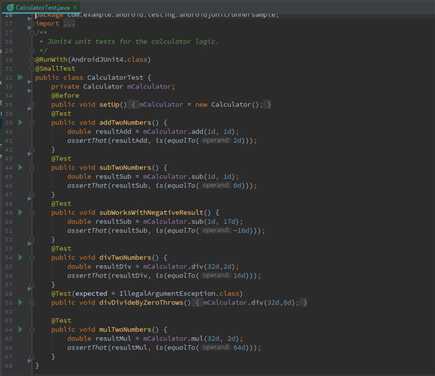
Task: Click the addTwoNumbers method name
Action: coord(125,123)
